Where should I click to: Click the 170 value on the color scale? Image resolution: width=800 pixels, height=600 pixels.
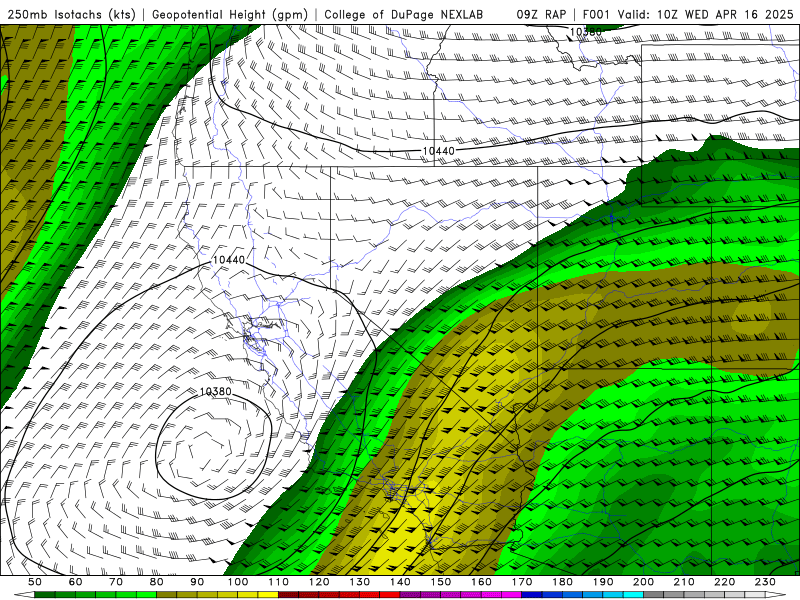[x=522, y=582]
